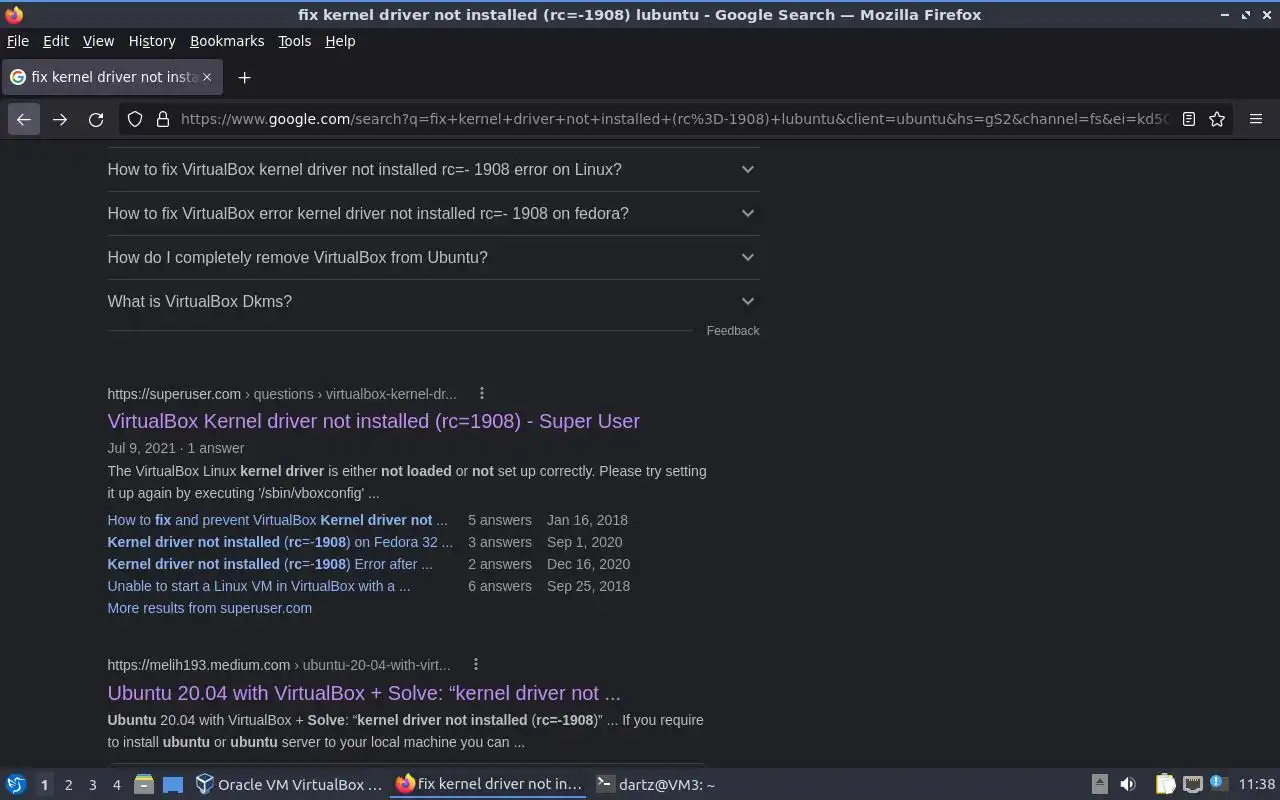Toggle reader view icon in address bar
1280x800 pixels.
1189,119
